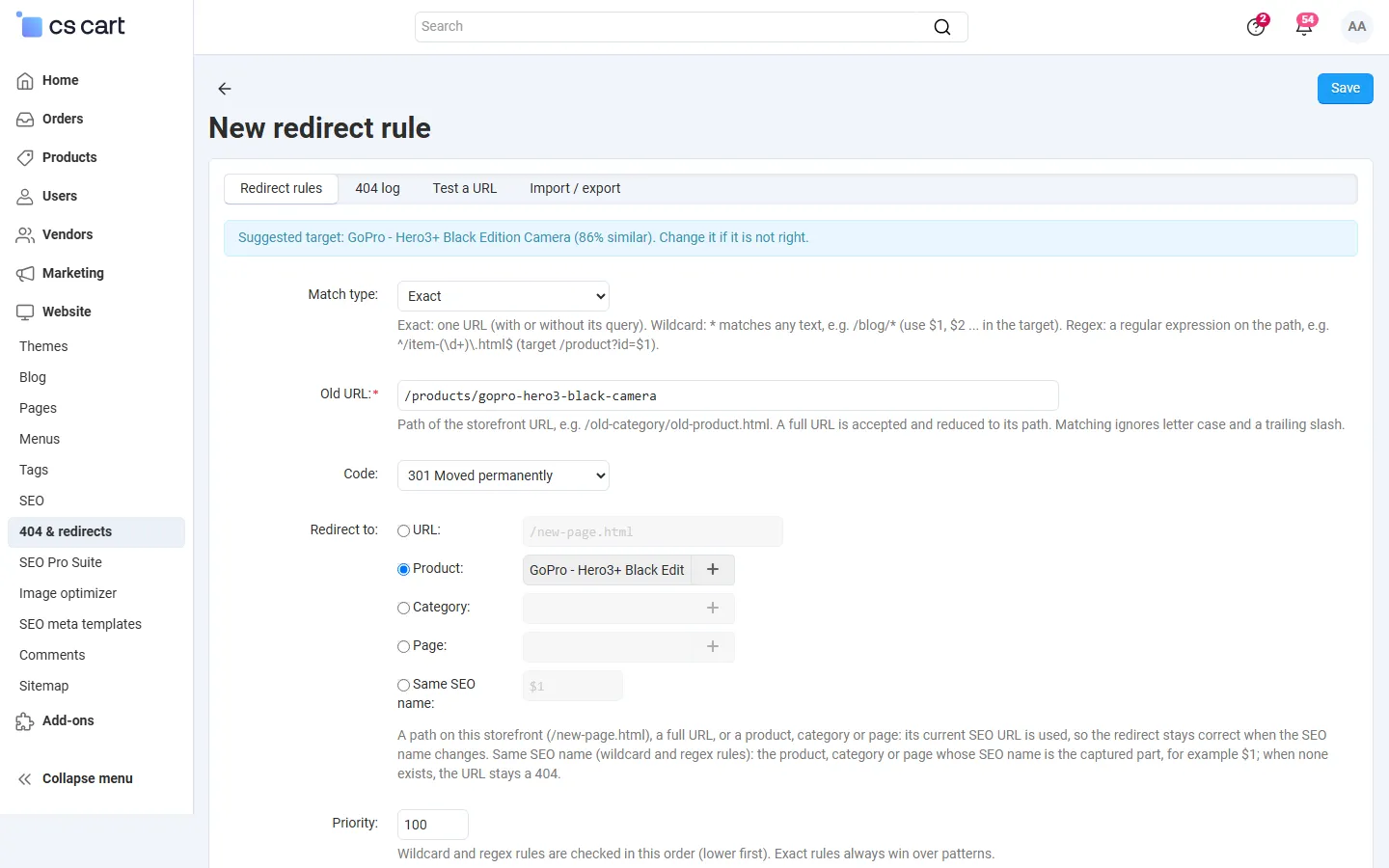Click the top Search field
This screenshot has height=868, width=1389.
coord(691,27)
